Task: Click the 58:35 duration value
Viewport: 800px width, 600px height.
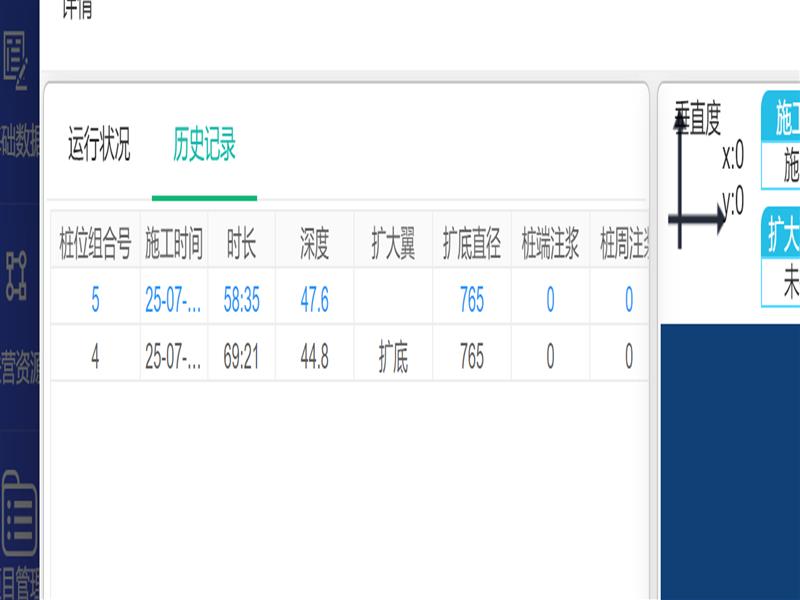Action: coord(241,301)
